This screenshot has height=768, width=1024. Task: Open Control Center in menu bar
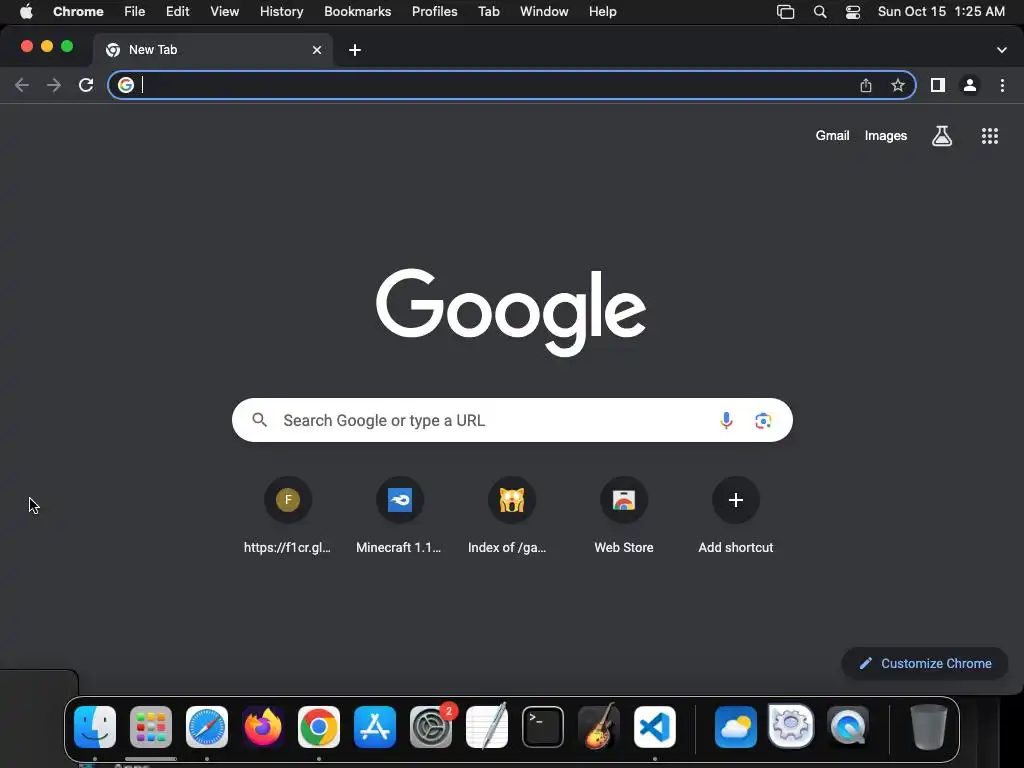(853, 12)
